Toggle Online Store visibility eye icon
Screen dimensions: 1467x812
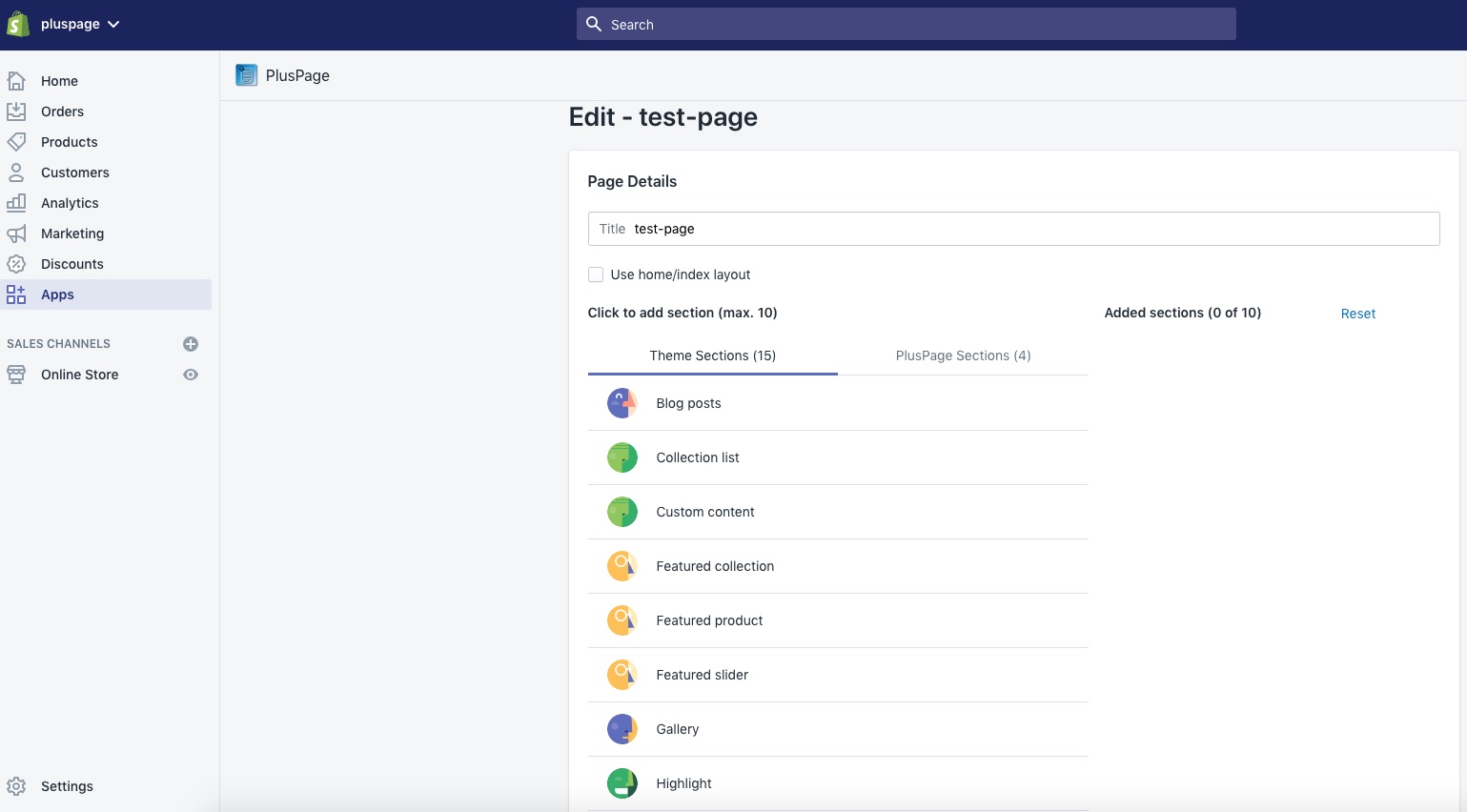click(191, 375)
